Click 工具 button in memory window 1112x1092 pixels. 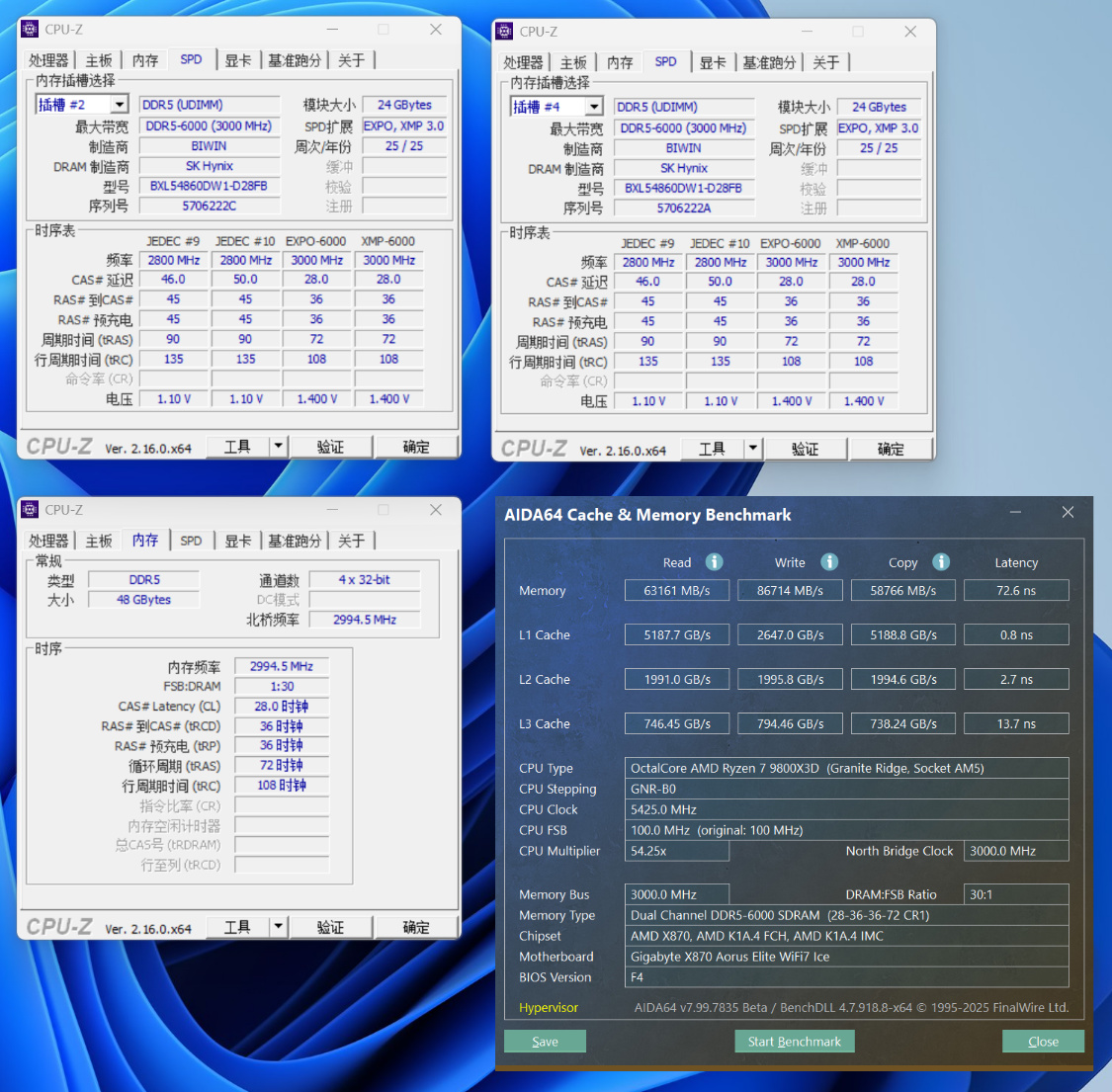tap(237, 927)
